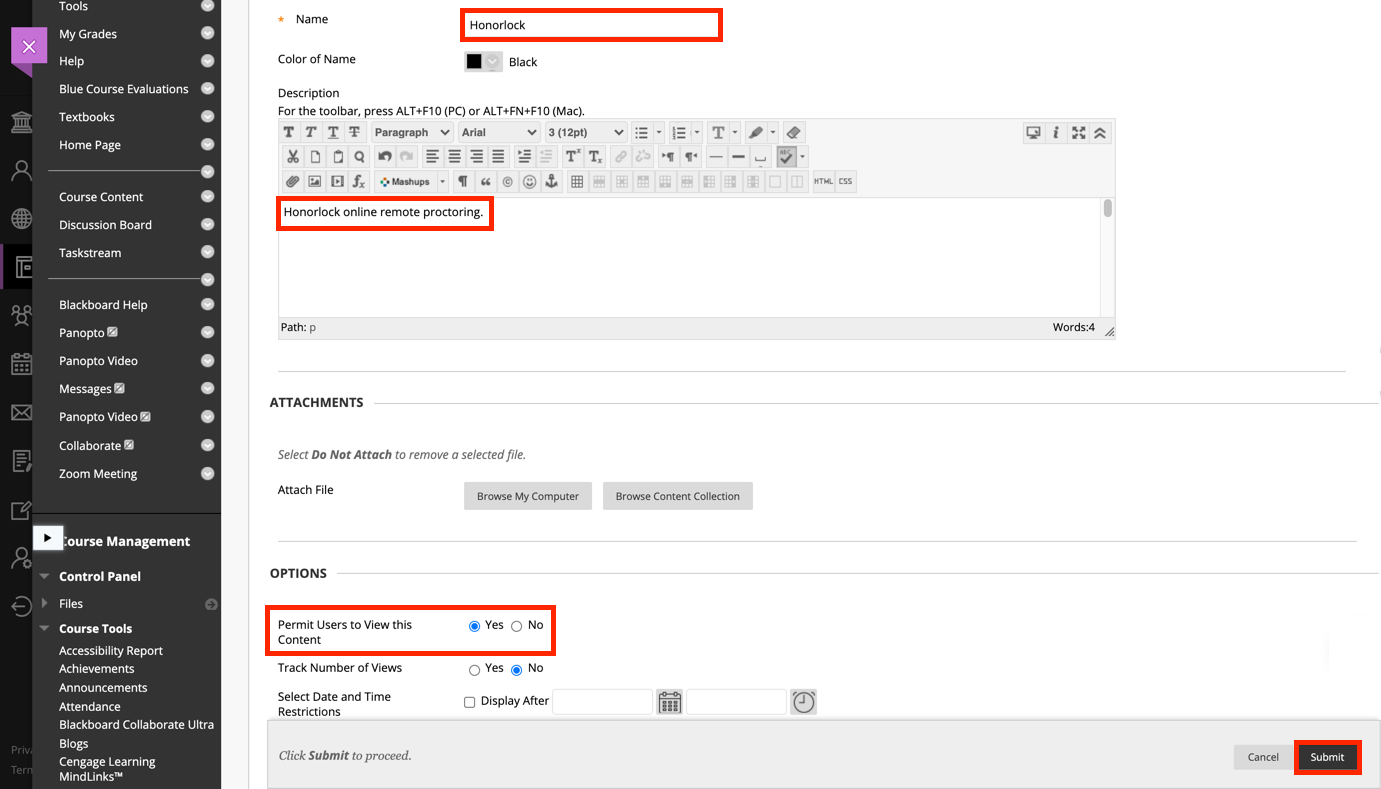Launch the math equation editor
1381x789 pixels.
(359, 182)
